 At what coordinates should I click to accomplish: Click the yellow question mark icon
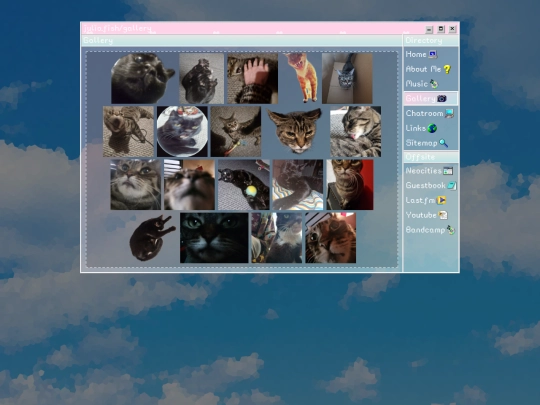447,69
